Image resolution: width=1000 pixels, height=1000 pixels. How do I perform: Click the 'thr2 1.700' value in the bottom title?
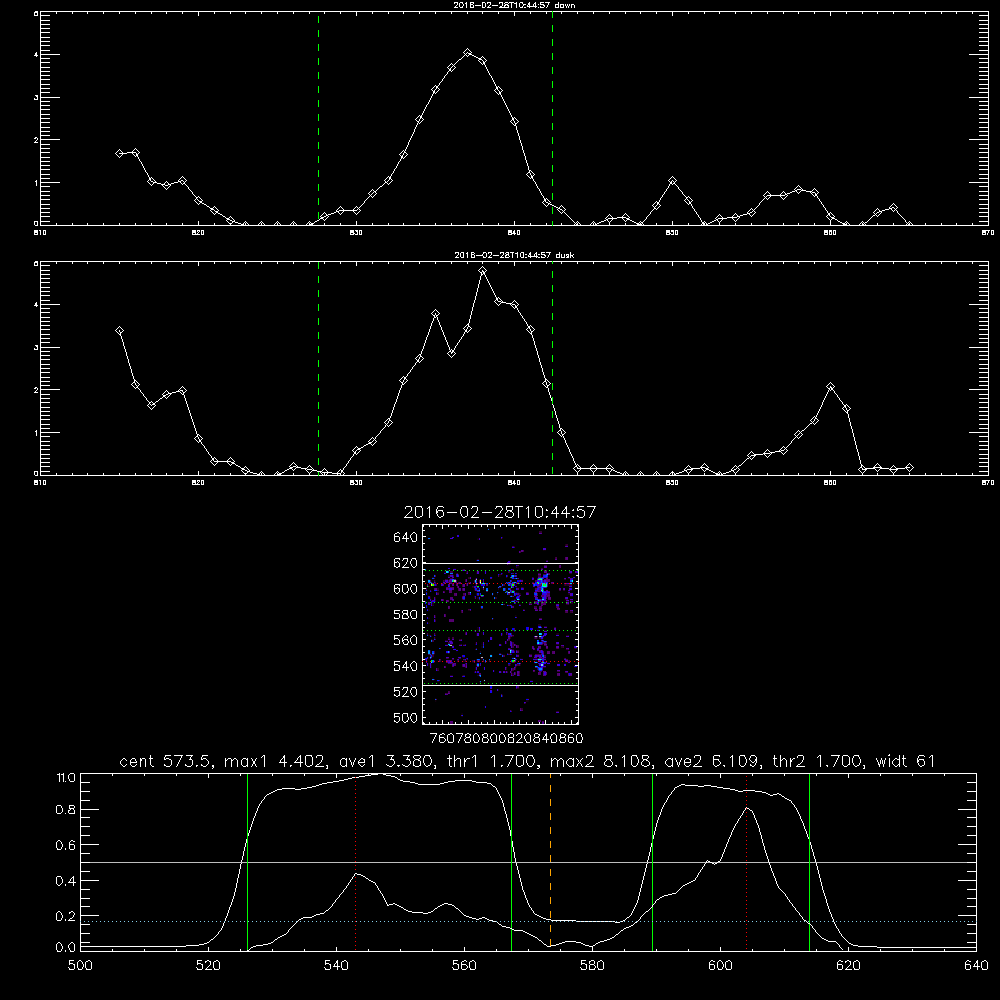coord(818,761)
